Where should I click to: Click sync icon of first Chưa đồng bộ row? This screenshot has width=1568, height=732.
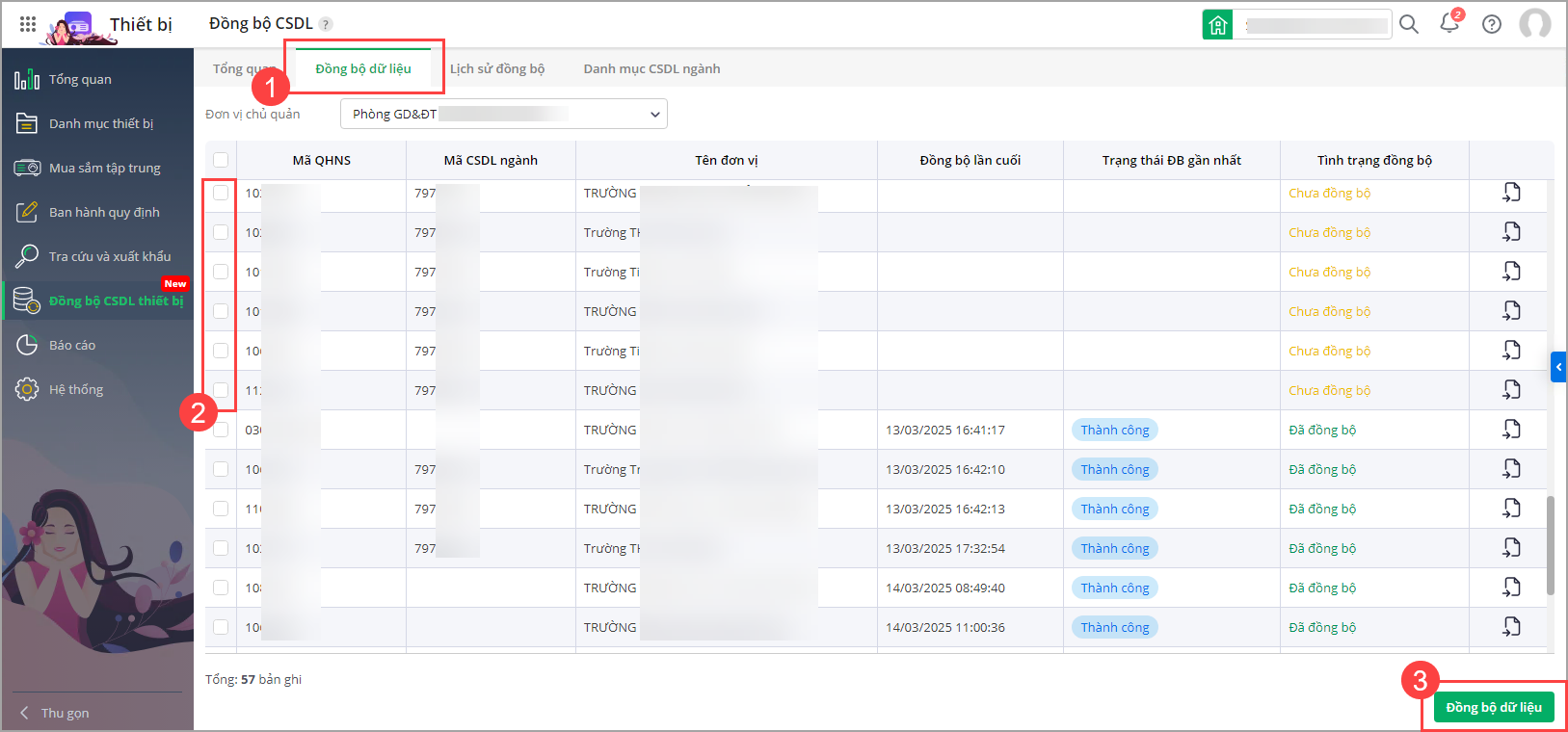[1511, 193]
